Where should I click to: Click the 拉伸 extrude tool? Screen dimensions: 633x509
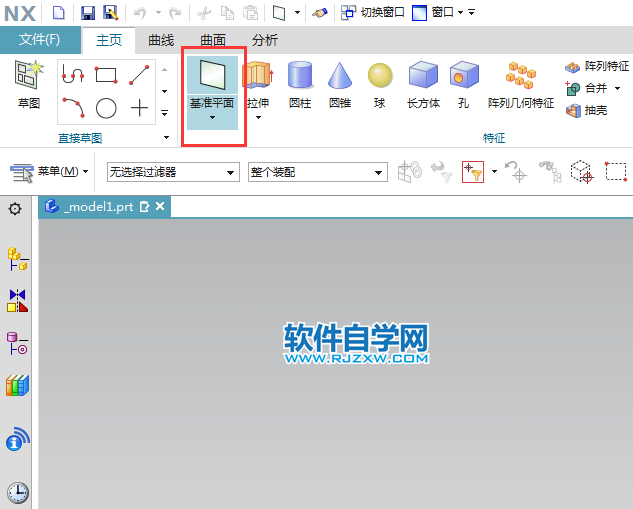click(258, 85)
